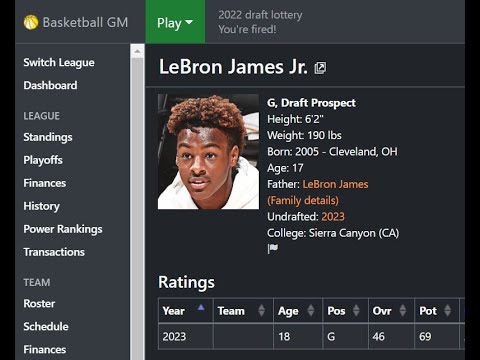This screenshot has width=480, height=360.
Task: Open Power Rankings page
Action: pos(63,229)
